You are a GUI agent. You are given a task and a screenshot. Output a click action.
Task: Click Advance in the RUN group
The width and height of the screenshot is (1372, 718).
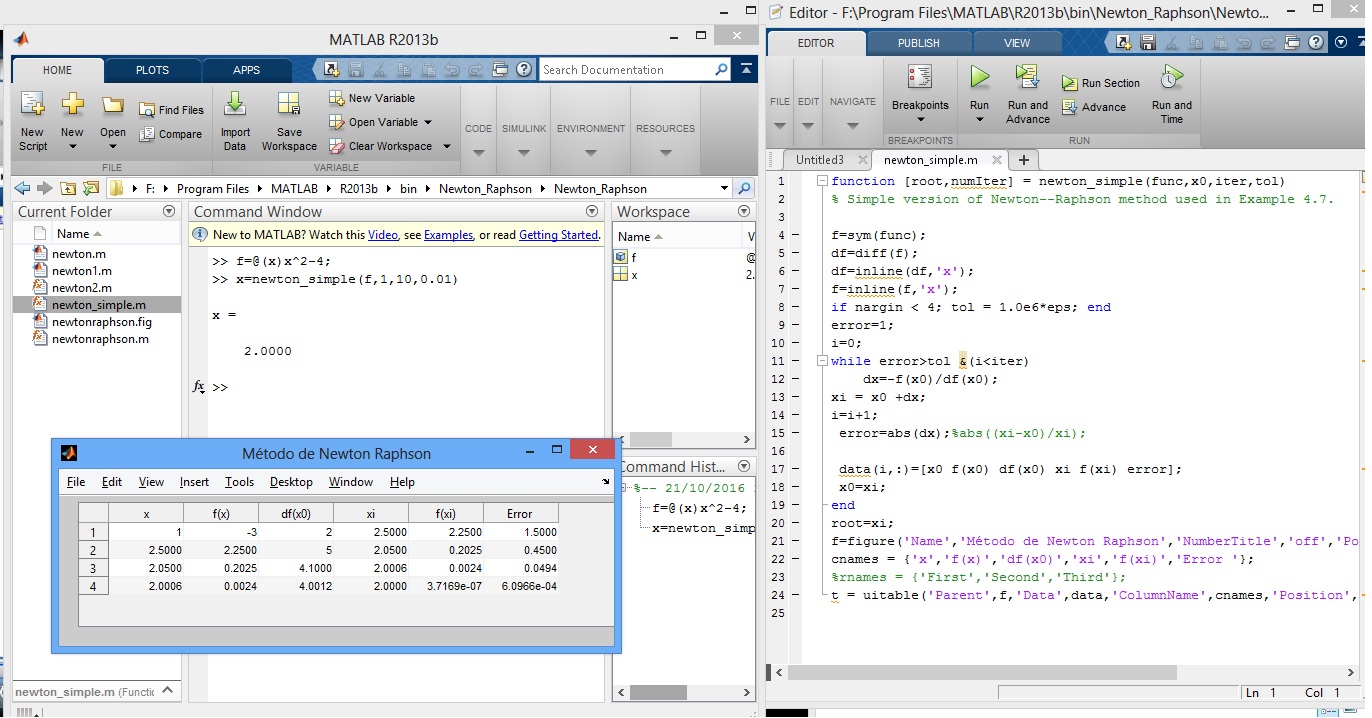1094,107
